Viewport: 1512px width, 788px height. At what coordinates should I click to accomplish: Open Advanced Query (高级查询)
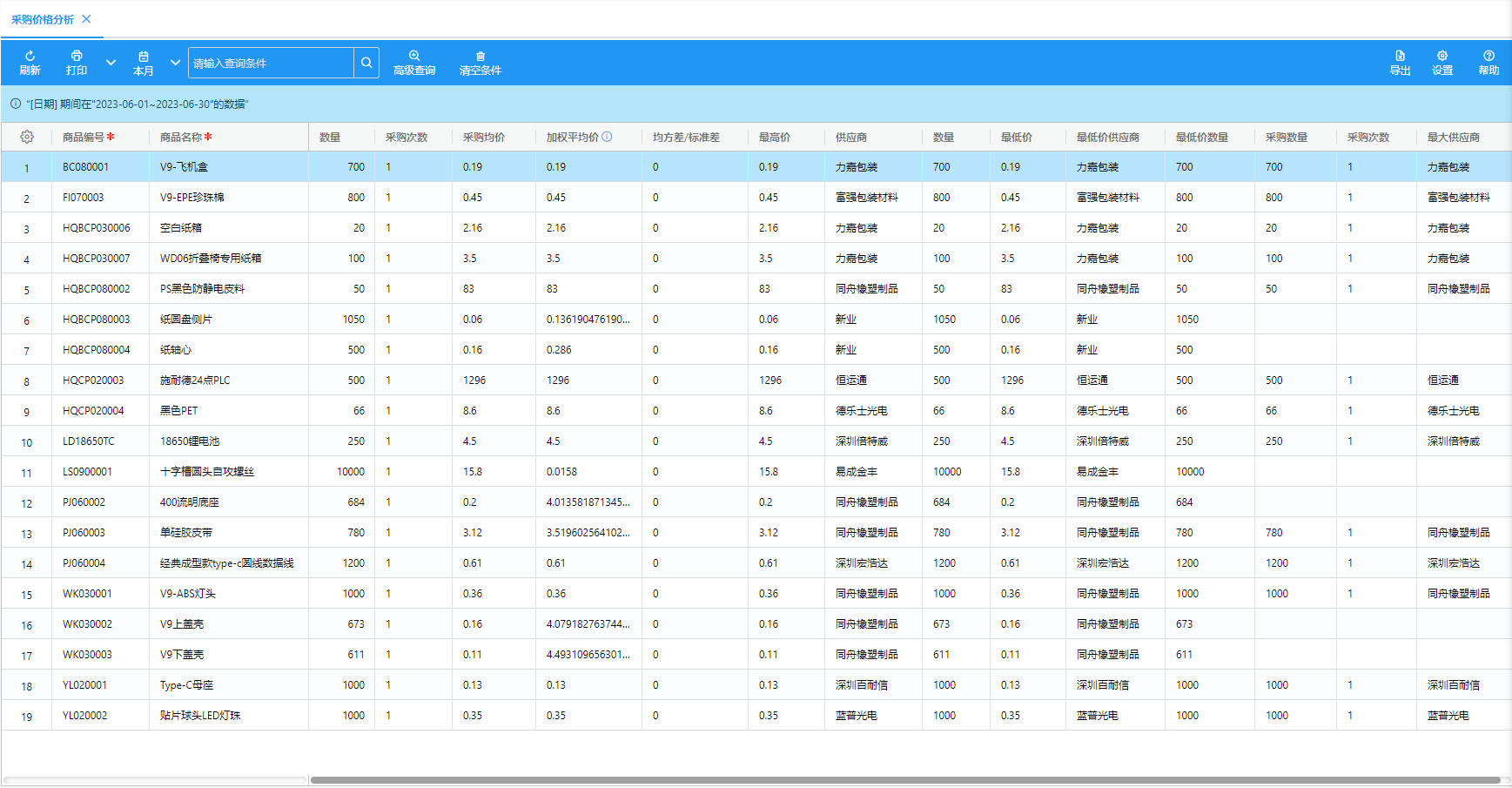click(413, 63)
